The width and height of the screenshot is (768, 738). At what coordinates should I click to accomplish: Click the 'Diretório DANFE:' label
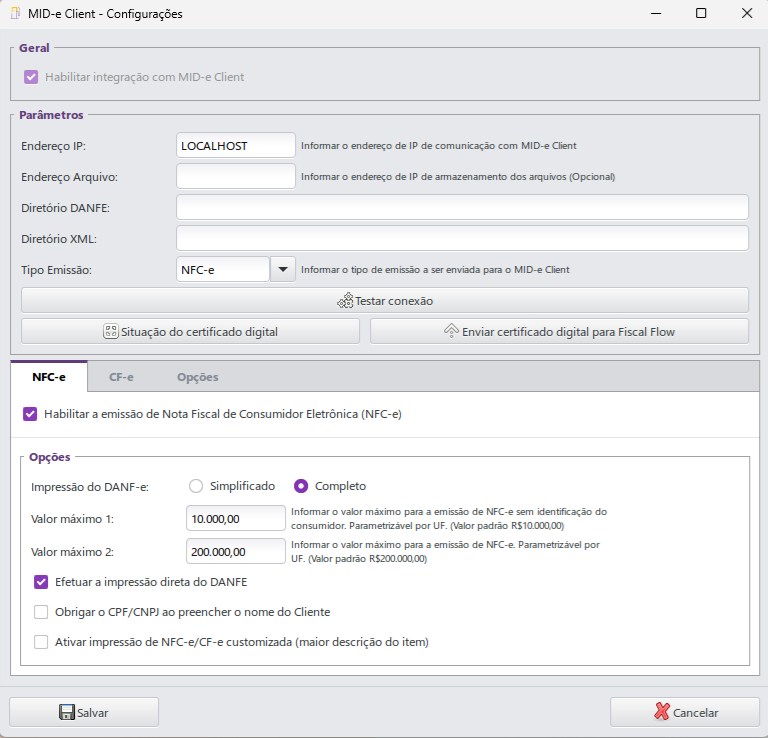(65, 208)
